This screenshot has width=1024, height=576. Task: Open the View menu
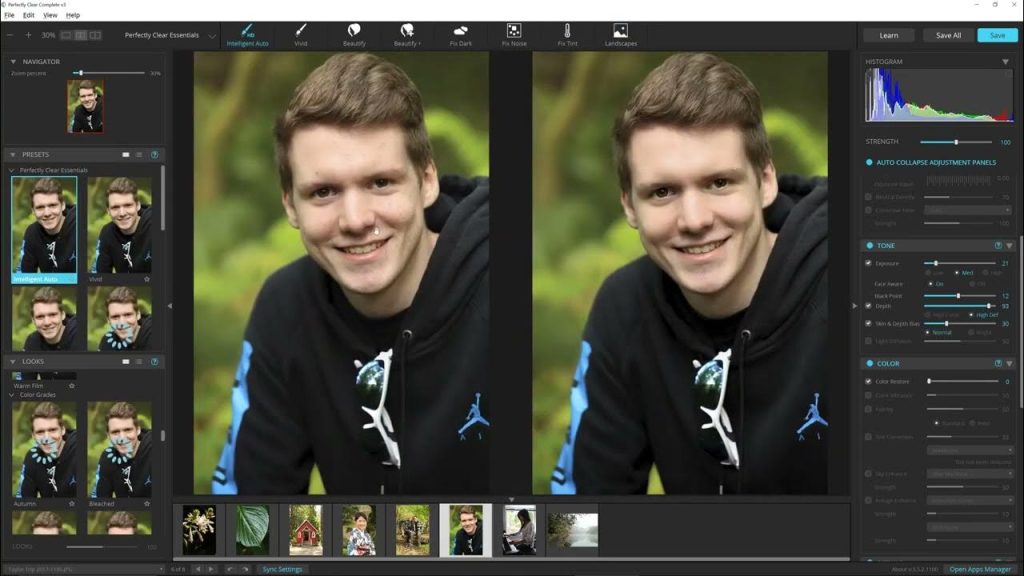click(x=50, y=14)
